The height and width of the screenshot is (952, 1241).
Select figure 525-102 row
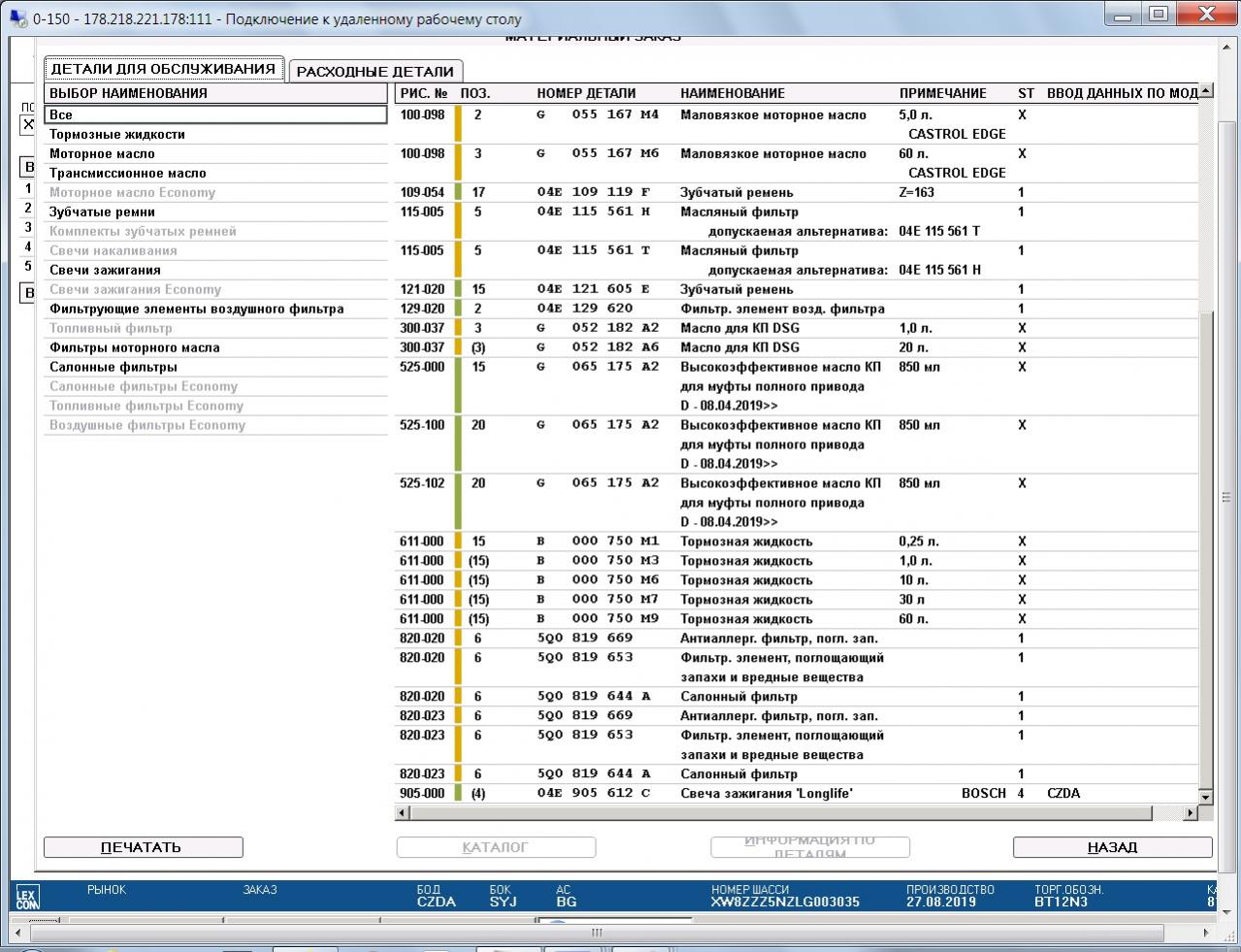(797, 503)
